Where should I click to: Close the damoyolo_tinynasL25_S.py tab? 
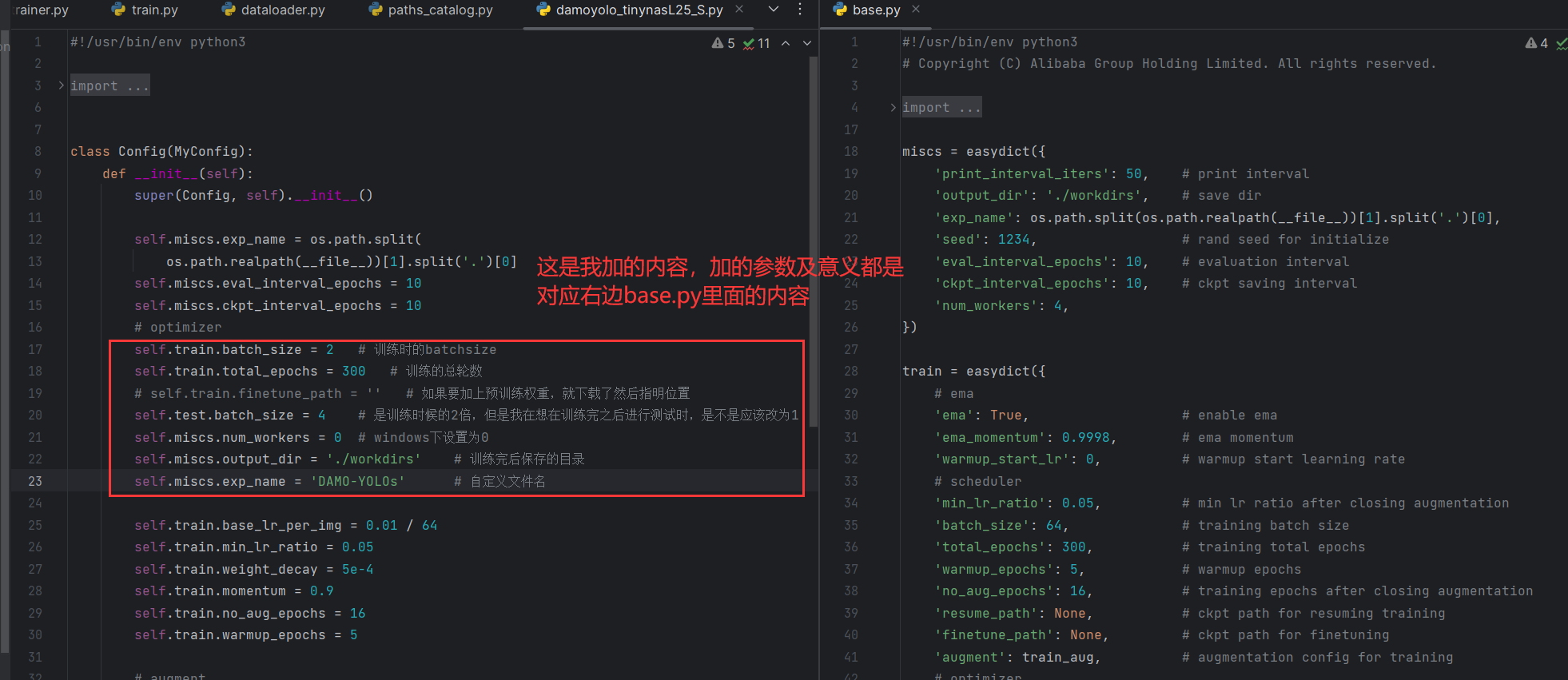[x=739, y=10]
